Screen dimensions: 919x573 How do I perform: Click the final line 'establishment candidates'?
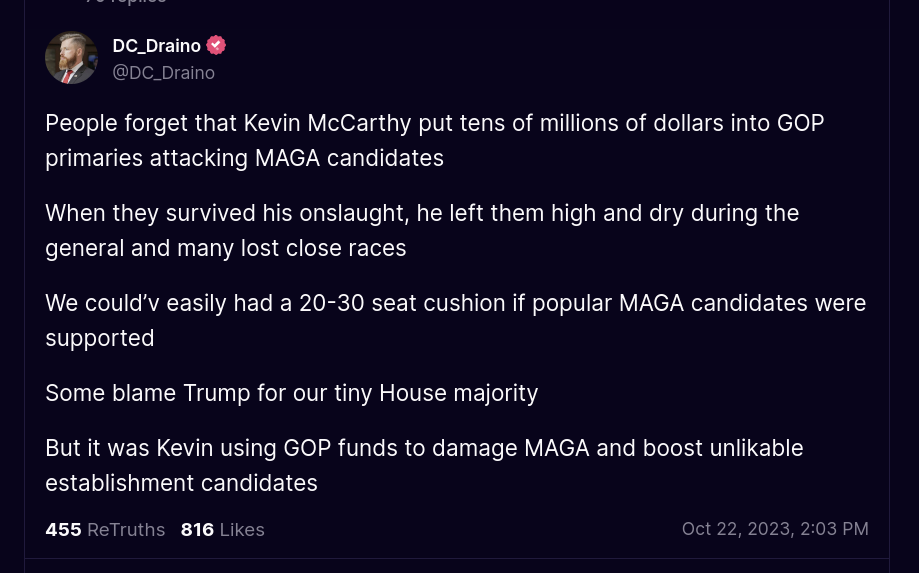[x=181, y=483]
